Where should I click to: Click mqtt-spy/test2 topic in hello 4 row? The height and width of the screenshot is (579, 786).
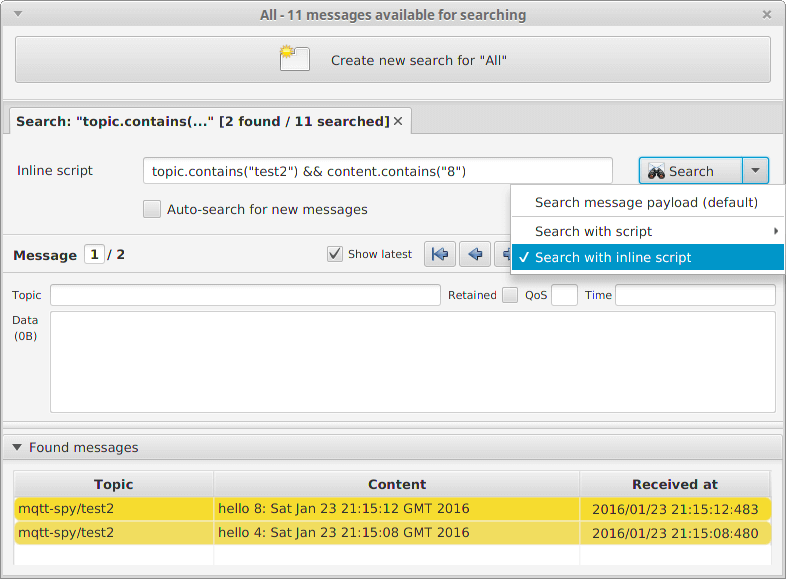tap(66, 532)
